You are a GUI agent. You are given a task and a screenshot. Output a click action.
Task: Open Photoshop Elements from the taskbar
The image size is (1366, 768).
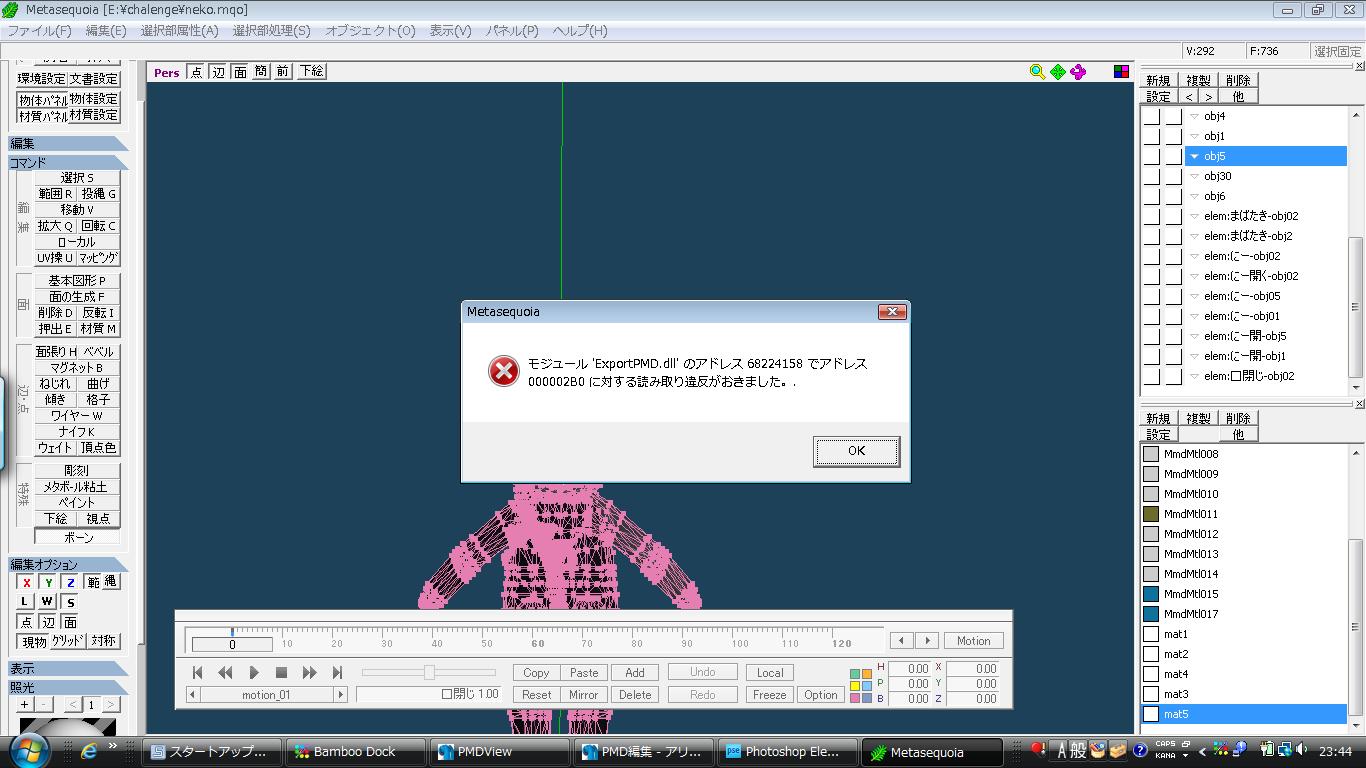coord(788,752)
